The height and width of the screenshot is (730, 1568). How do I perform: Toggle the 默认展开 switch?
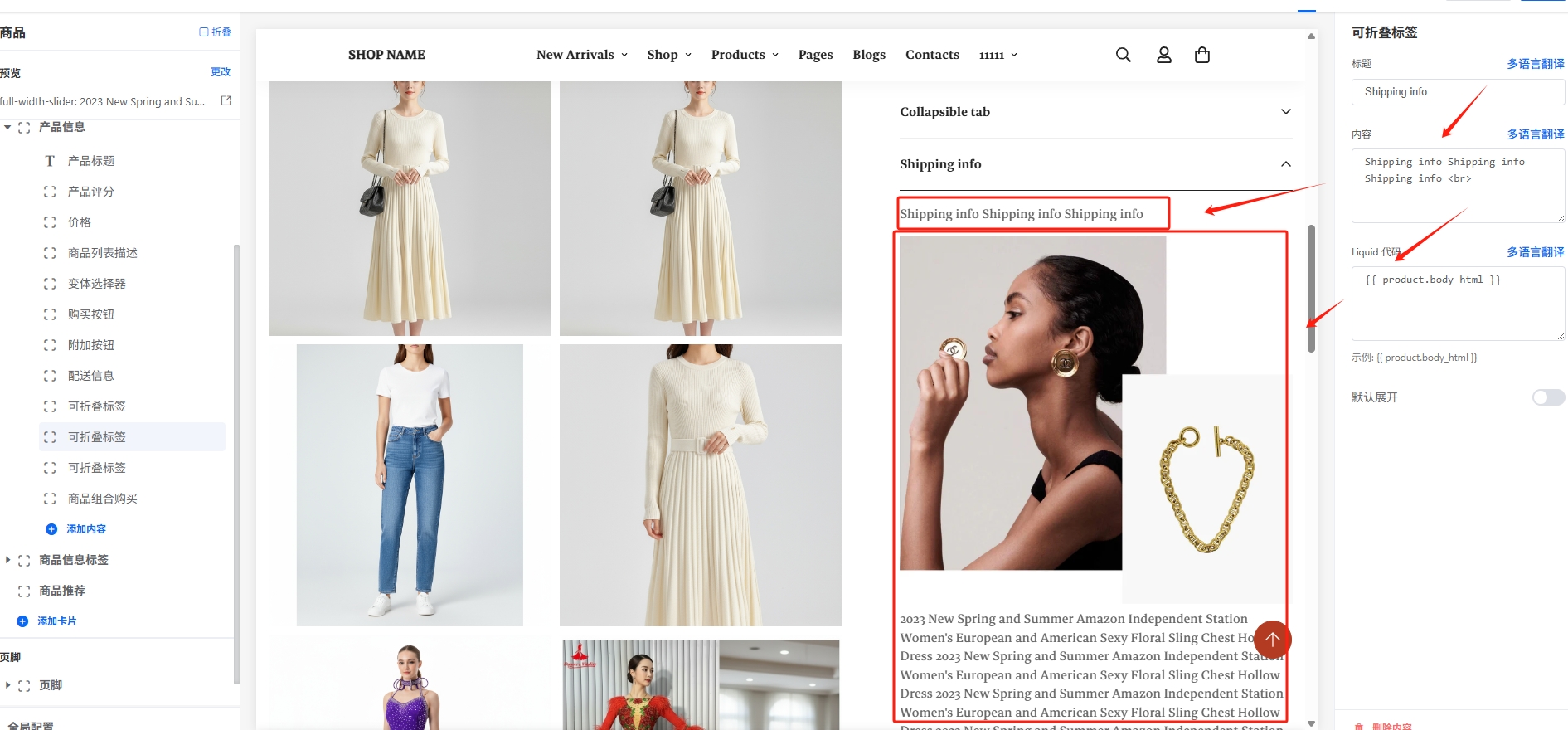pyautogui.click(x=1547, y=397)
